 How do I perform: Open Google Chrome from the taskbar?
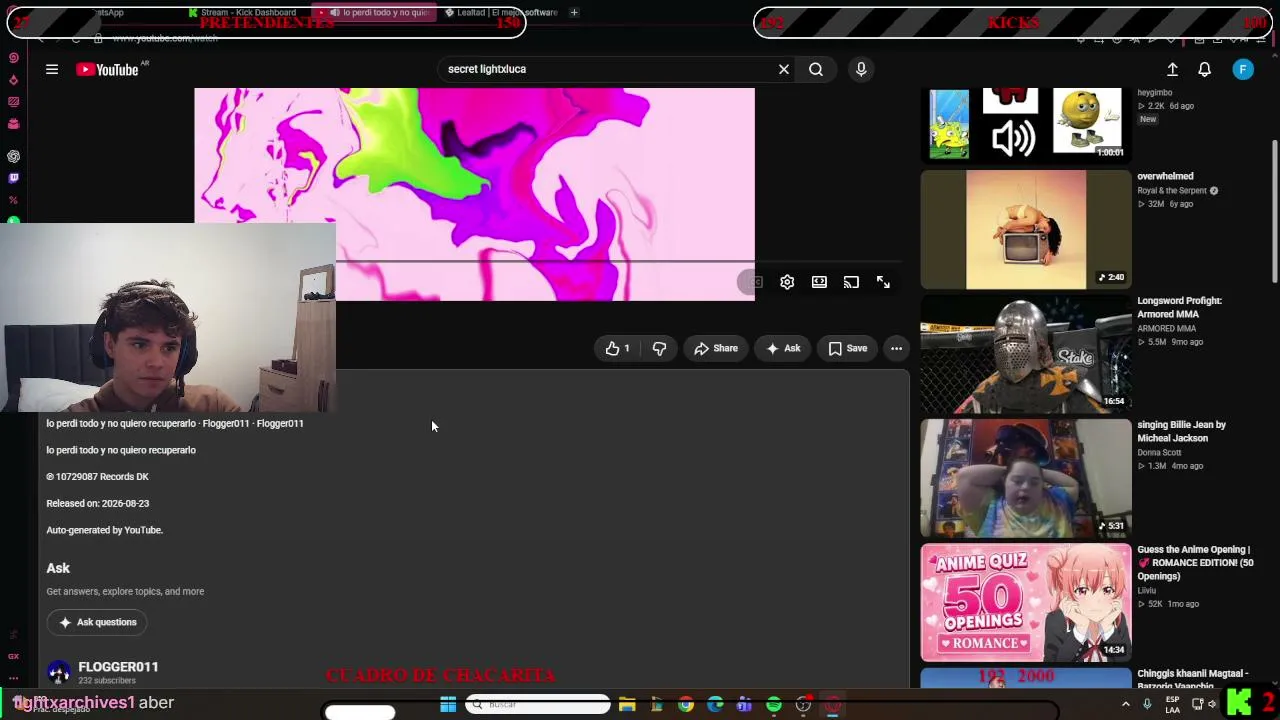point(685,705)
